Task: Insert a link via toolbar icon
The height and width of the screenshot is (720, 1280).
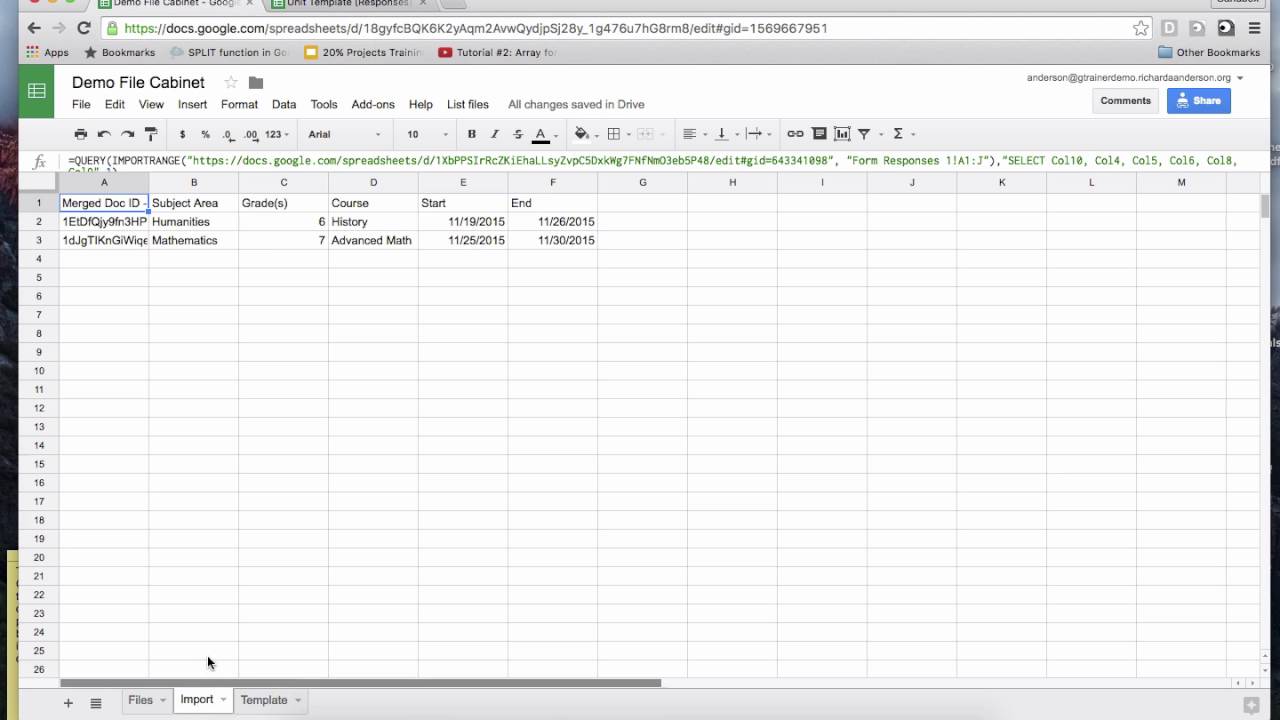Action: 795,134
